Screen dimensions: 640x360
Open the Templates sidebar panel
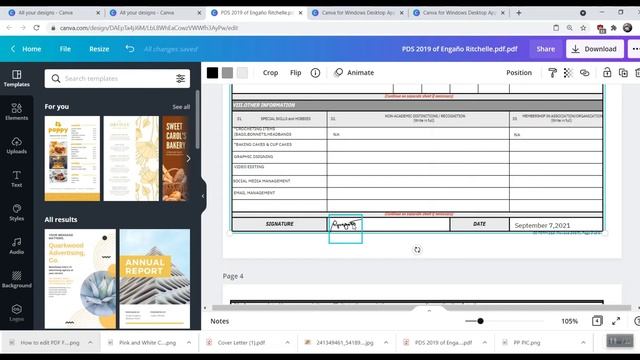tap(16, 78)
